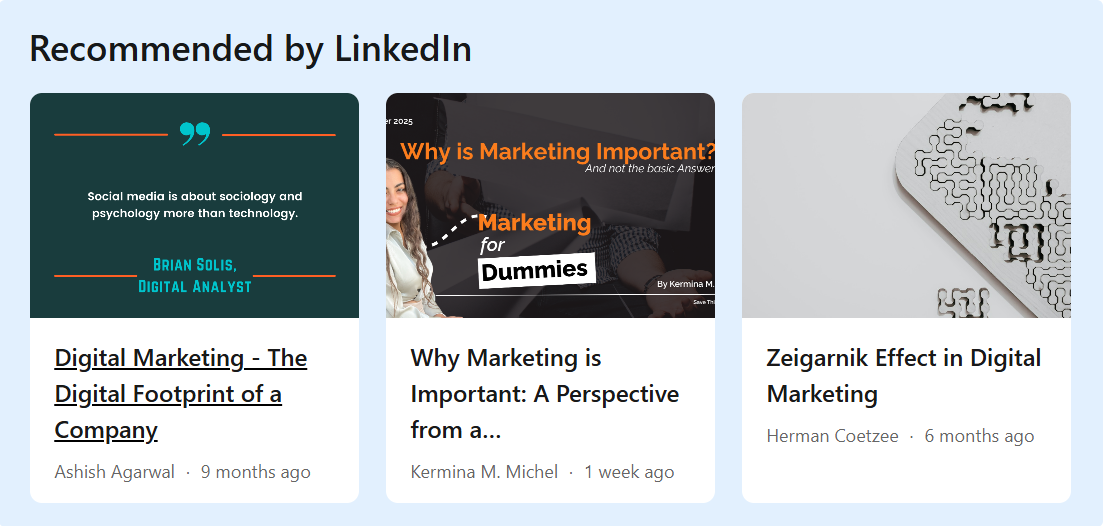Click the 'Social media is about sociology' quote text
Screen dimensions: 1103x526
coord(195,205)
